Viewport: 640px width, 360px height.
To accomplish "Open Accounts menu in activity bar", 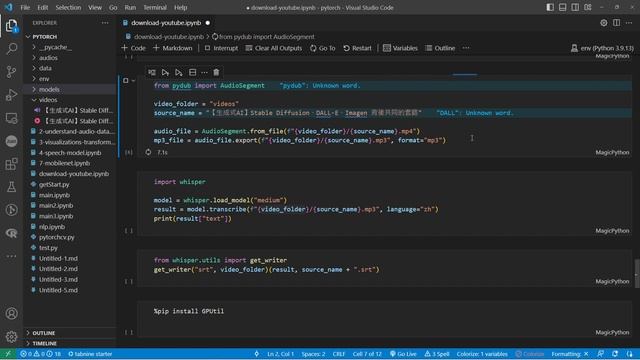I will (11, 313).
